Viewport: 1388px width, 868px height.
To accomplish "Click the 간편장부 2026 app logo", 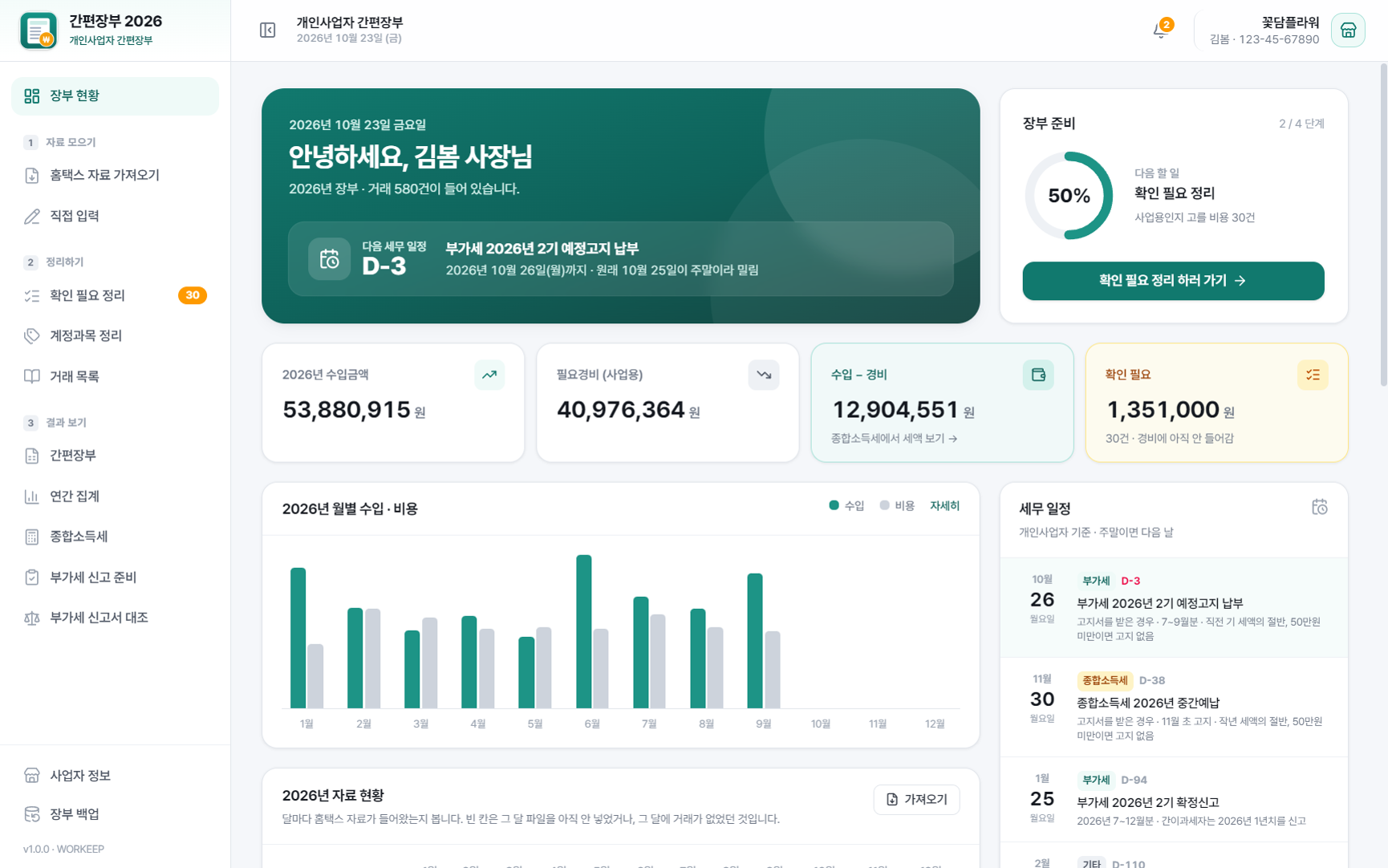I will [x=39, y=30].
